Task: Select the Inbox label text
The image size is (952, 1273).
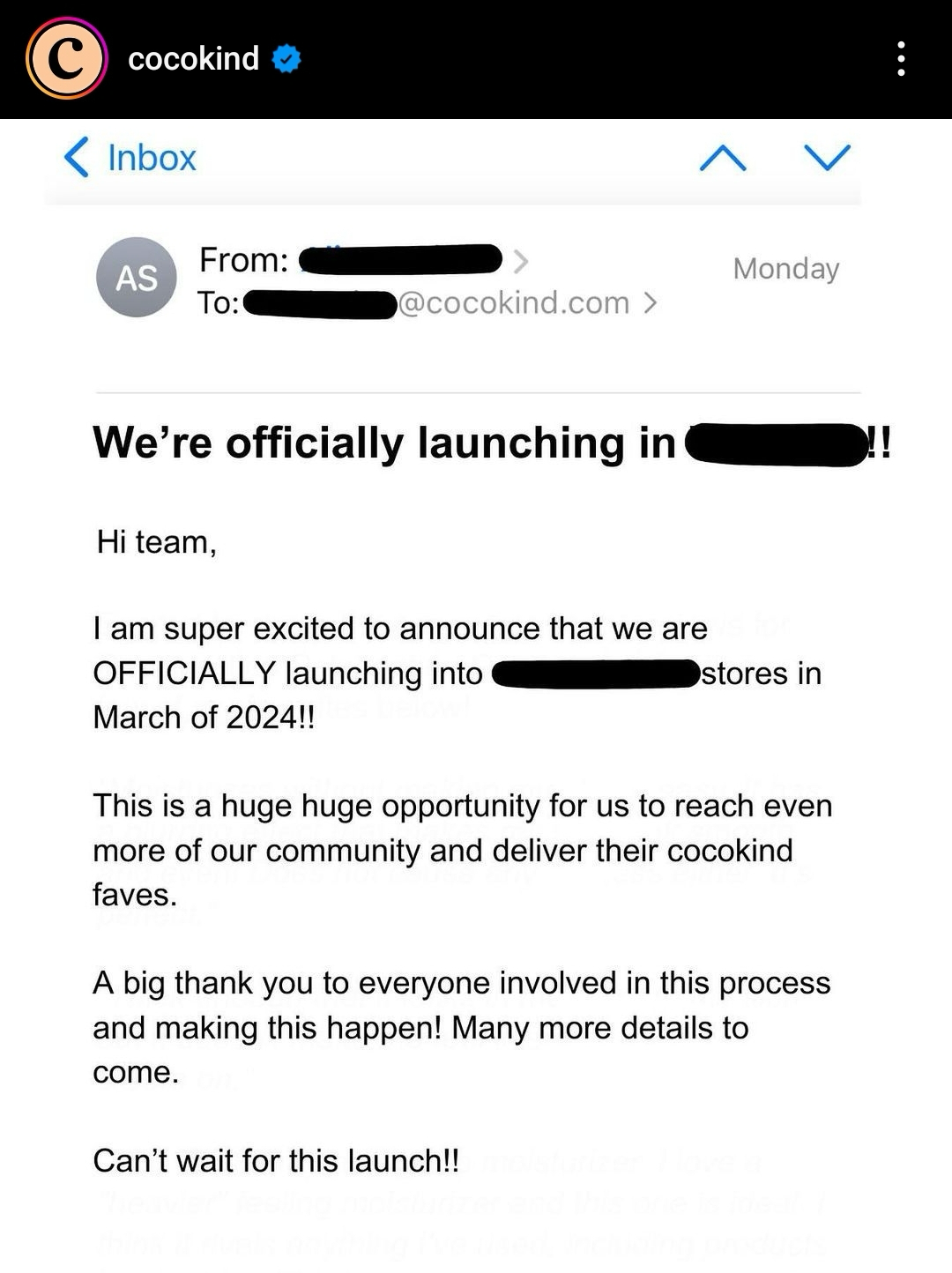Action: 152,158
